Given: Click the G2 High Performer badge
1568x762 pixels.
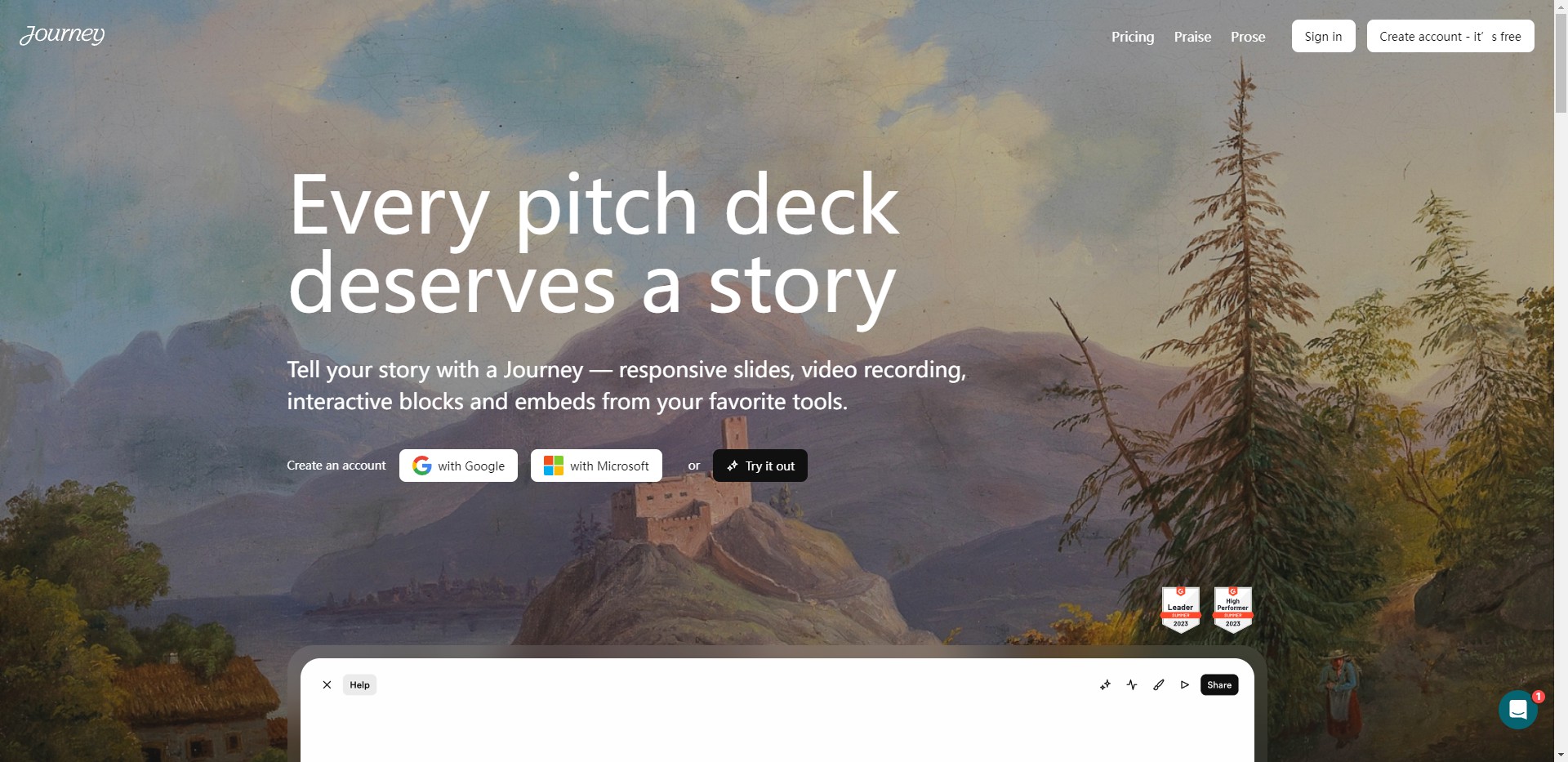Looking at the screenshot, I should pos(1232,609).
